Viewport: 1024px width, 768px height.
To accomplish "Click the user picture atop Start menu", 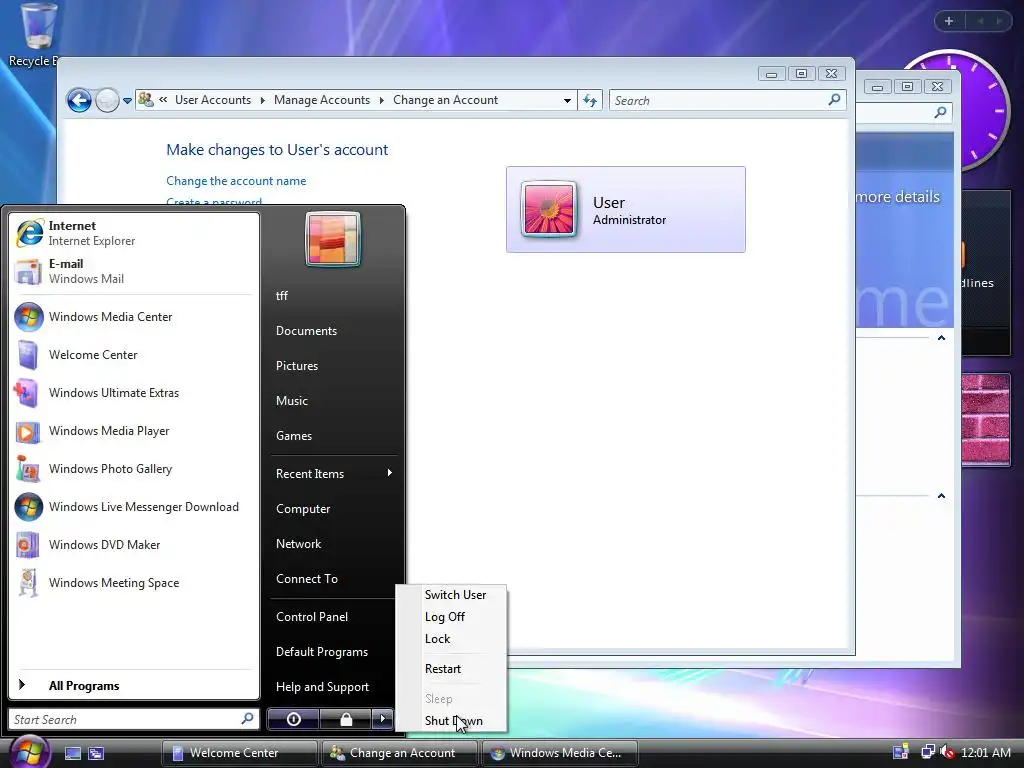I will [332, 239].
